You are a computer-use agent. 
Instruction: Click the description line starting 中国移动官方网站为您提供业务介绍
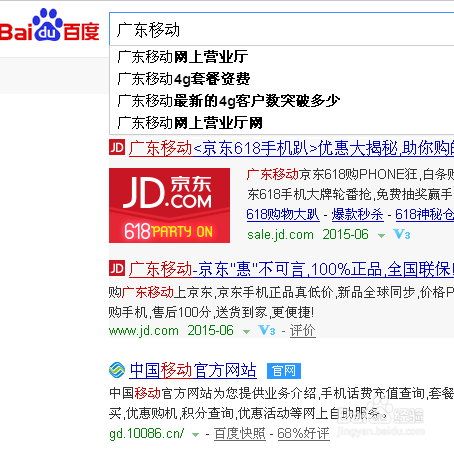281,393
